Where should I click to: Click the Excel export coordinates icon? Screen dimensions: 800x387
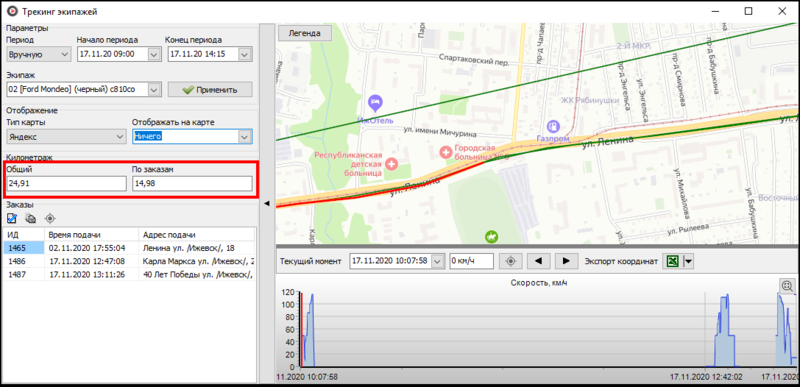point(673,261)
